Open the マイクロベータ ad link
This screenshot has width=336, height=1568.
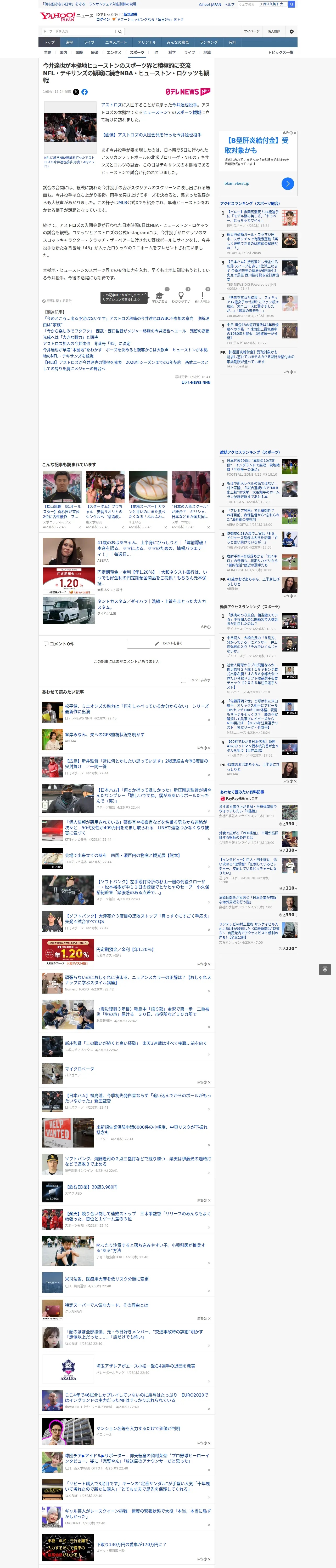pos(79,1069)
